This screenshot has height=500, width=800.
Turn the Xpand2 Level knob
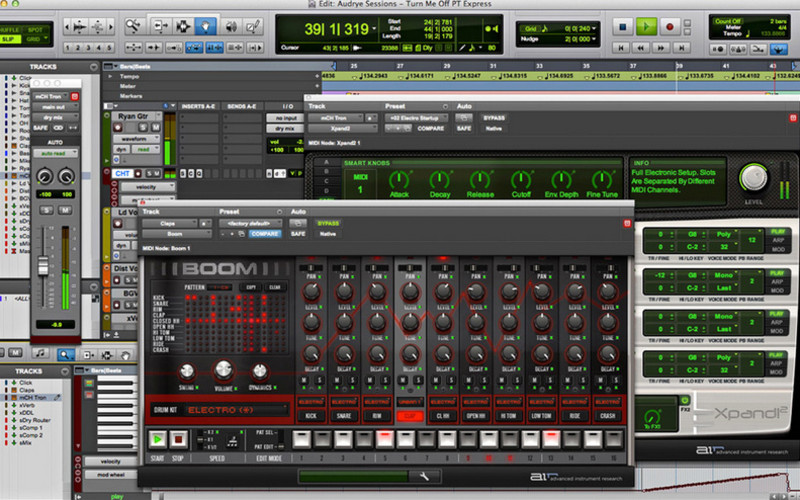point(754,178)
